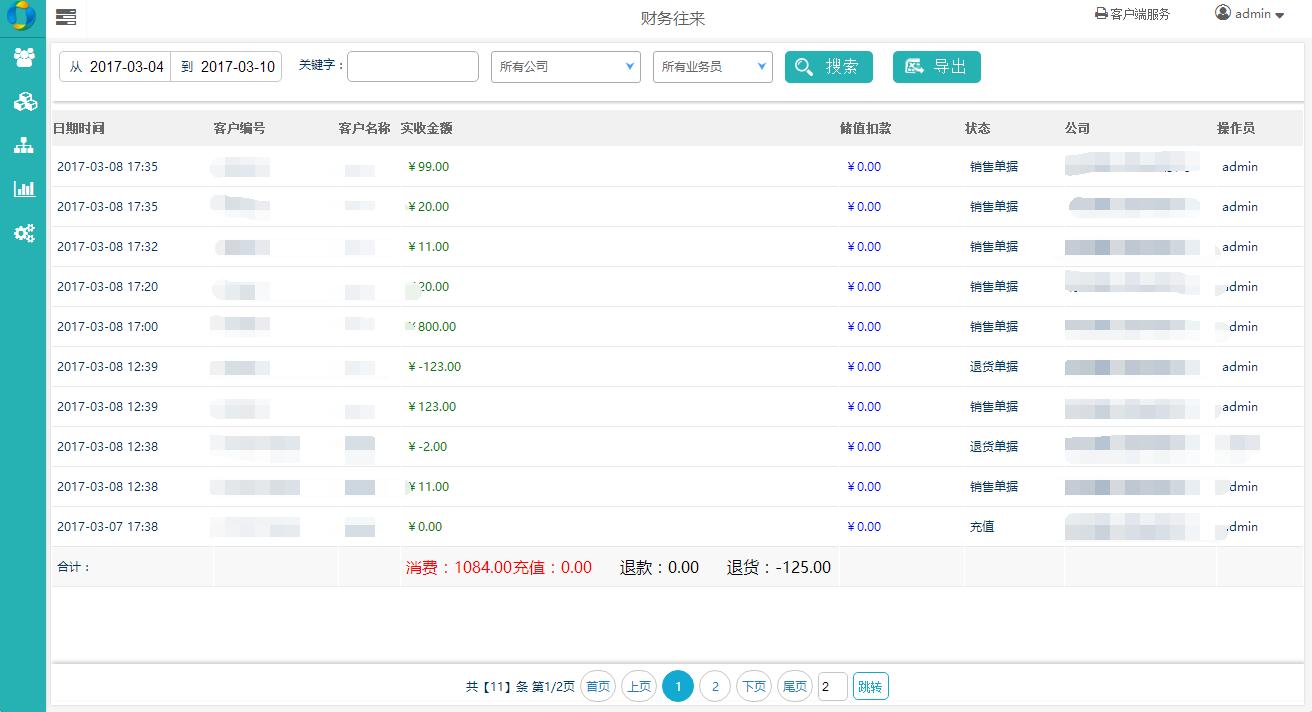Click the ￥-2.00 refund amount
The height and width of the screenshot is (712, 1312).
click(x=427, y=447)
